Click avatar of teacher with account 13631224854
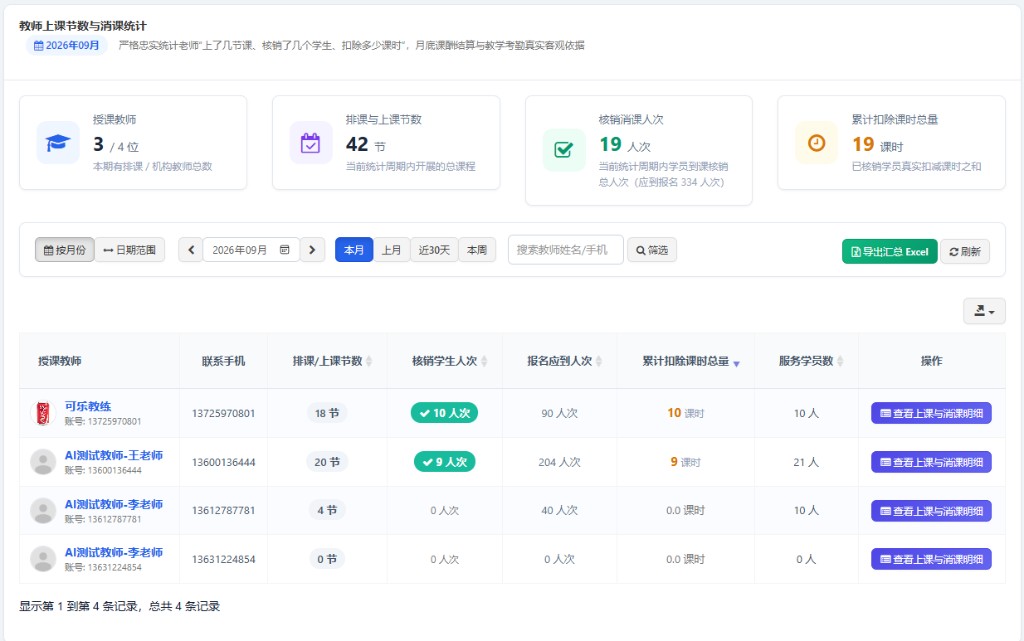Image resolution: width=1024 pixels, height=641 pixels. [43, 559]
